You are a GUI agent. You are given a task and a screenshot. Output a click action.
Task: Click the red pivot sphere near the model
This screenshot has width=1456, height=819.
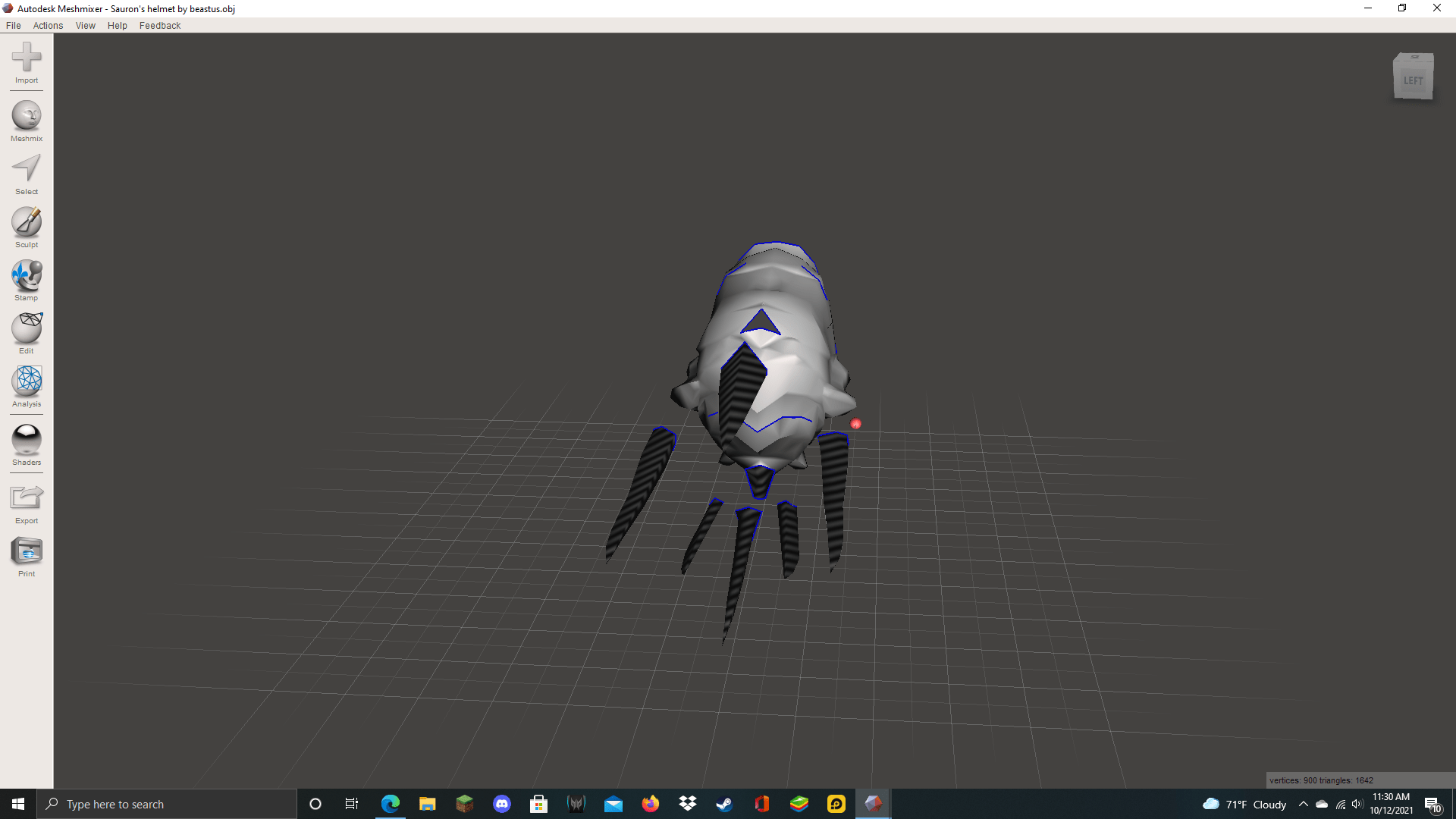[x=855, y=424]
